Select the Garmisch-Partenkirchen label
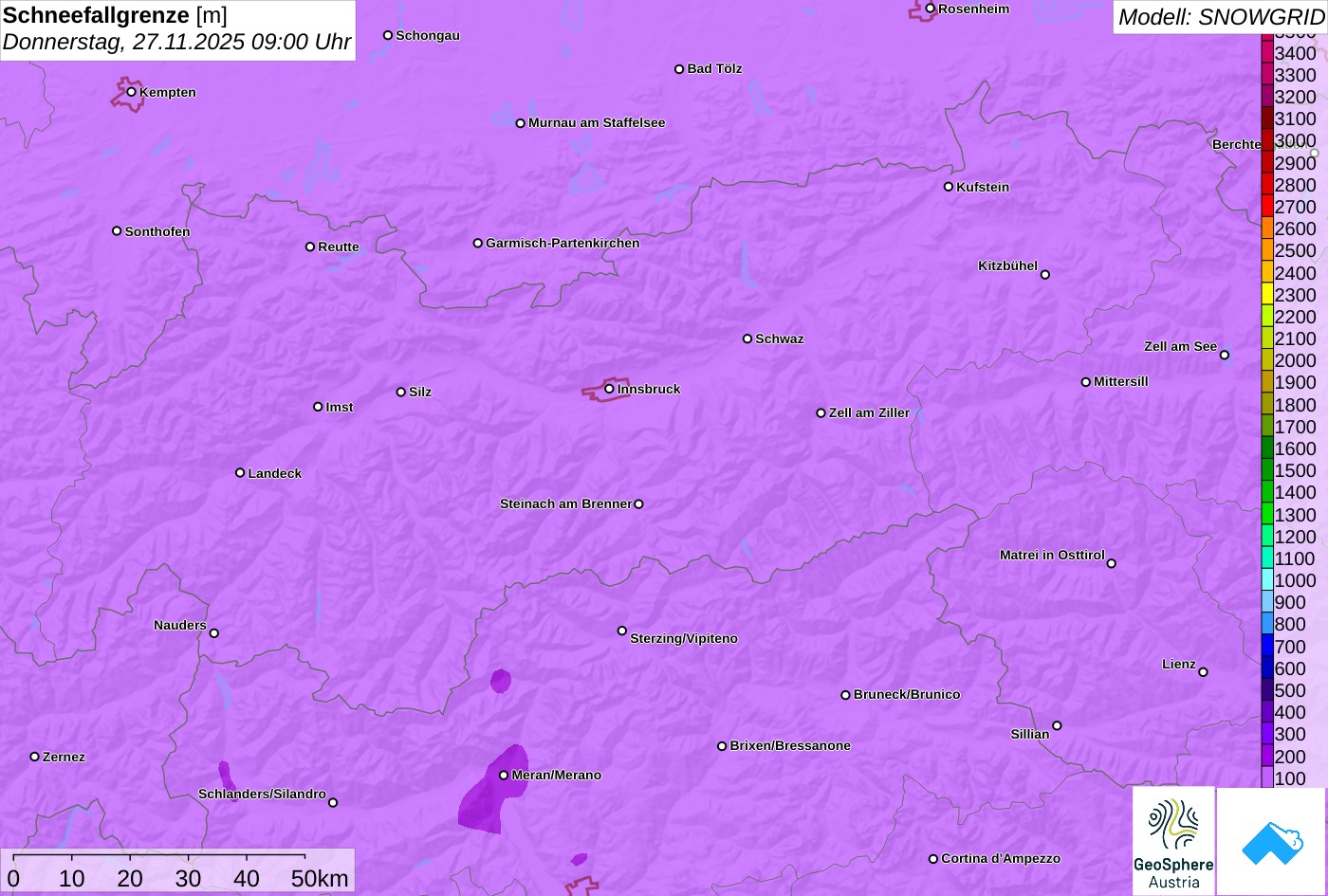 [563, 243]
